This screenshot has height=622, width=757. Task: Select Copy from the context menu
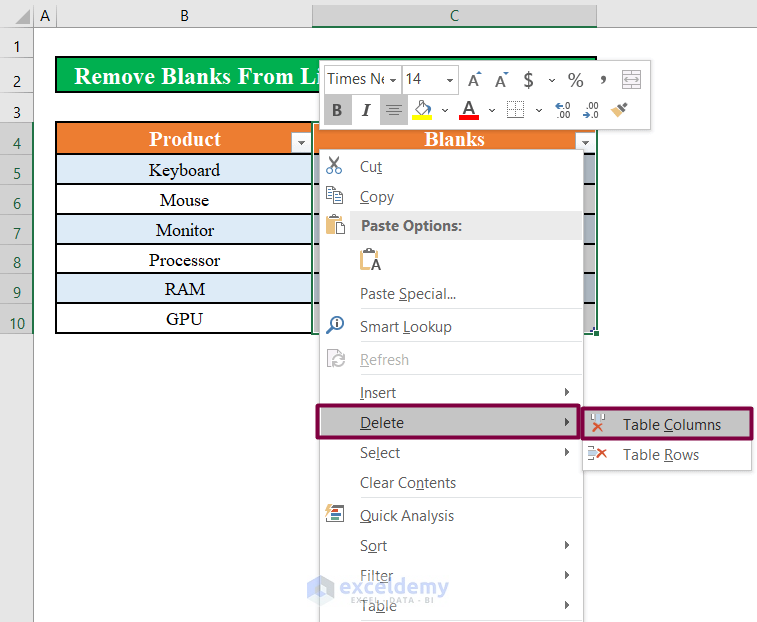click(450, 197)
